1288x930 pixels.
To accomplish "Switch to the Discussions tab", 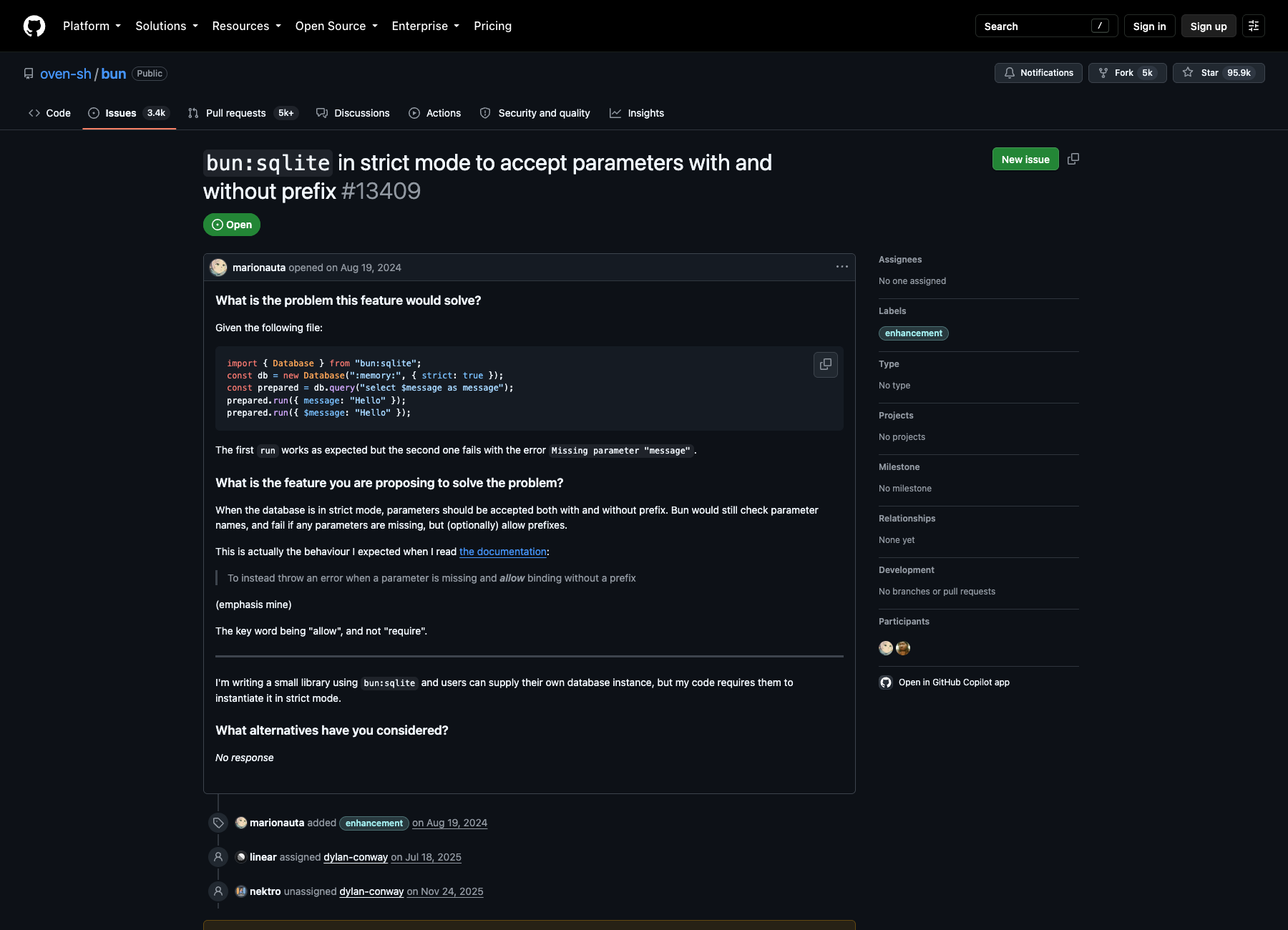I will point(353,113).
